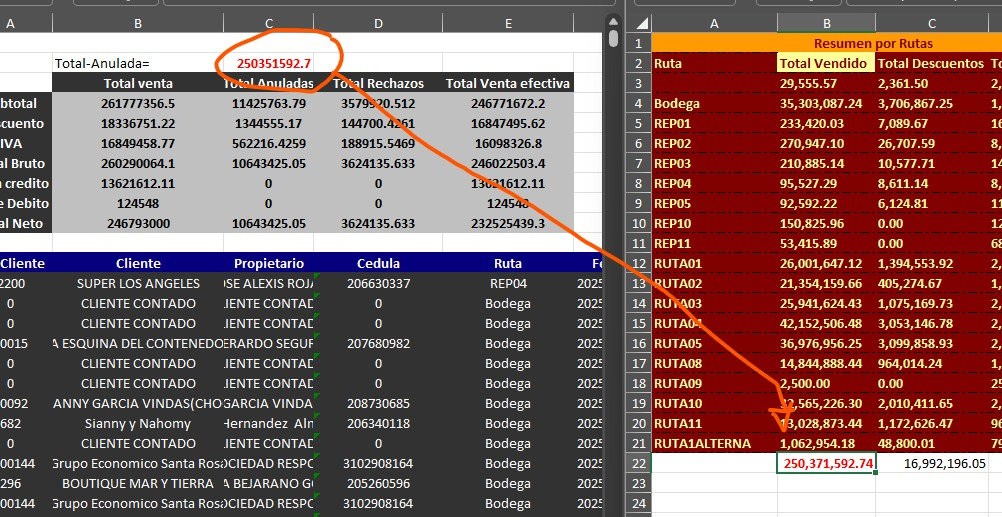Select the red total cell 250,371,592.74
This screenshot has height=517, width=1002.
click(x=826, y=463)
